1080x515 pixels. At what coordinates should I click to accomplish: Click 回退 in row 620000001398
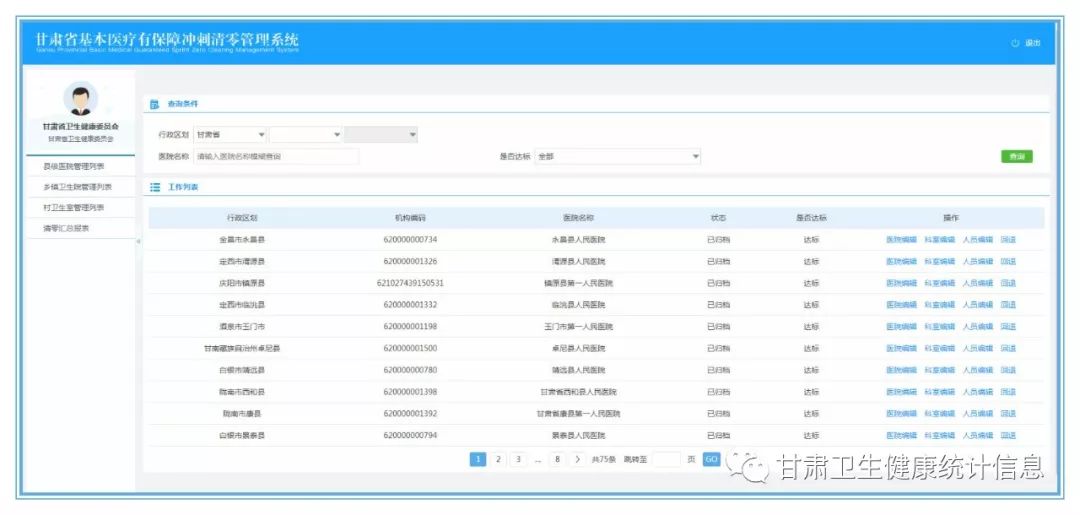[x=1008, y=392]
